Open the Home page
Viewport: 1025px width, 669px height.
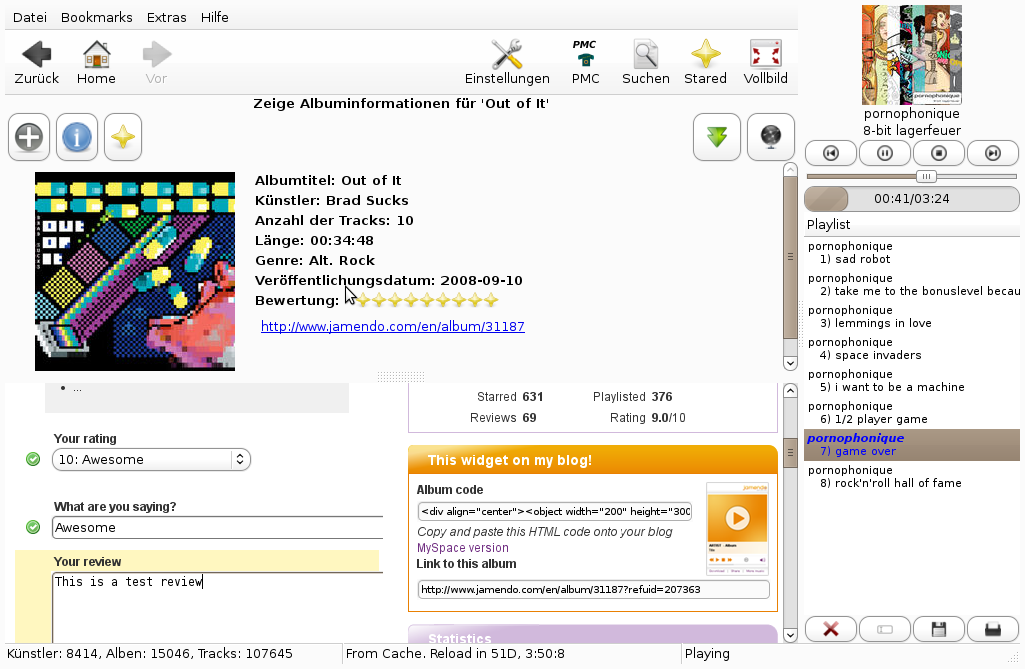[x=96, y=63]
